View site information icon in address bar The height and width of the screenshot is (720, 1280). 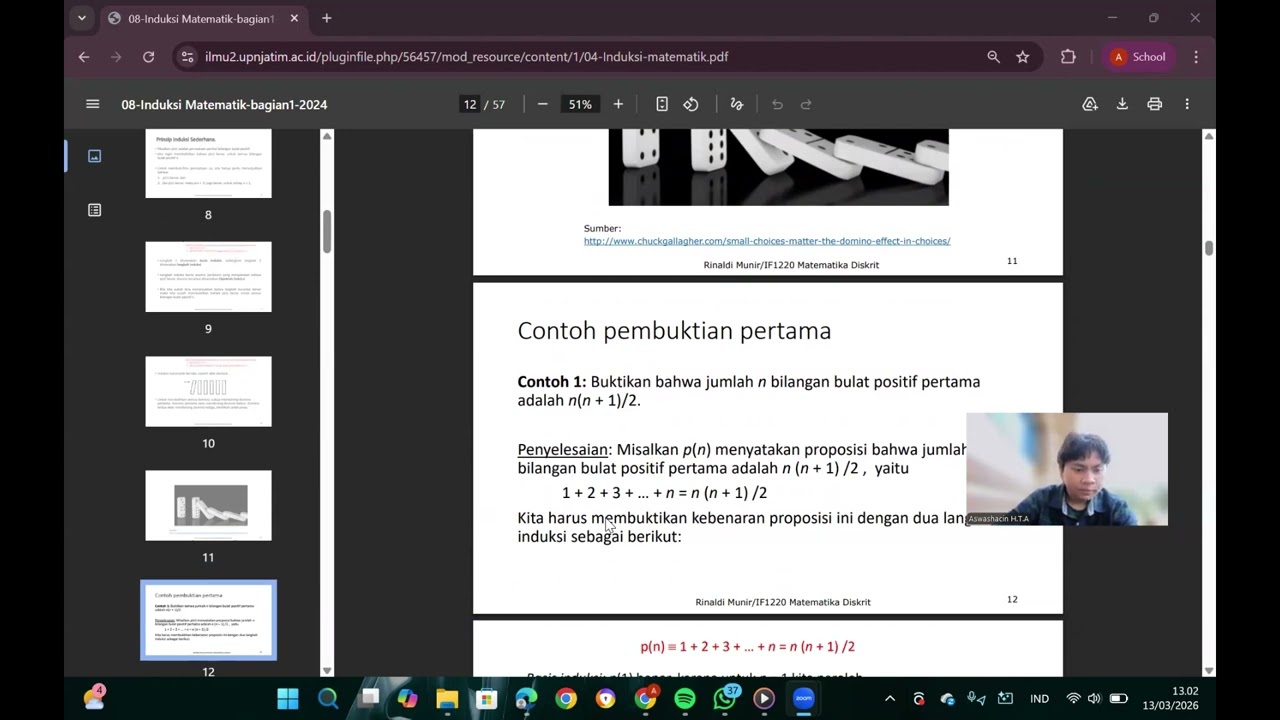[x=187, y=57]
